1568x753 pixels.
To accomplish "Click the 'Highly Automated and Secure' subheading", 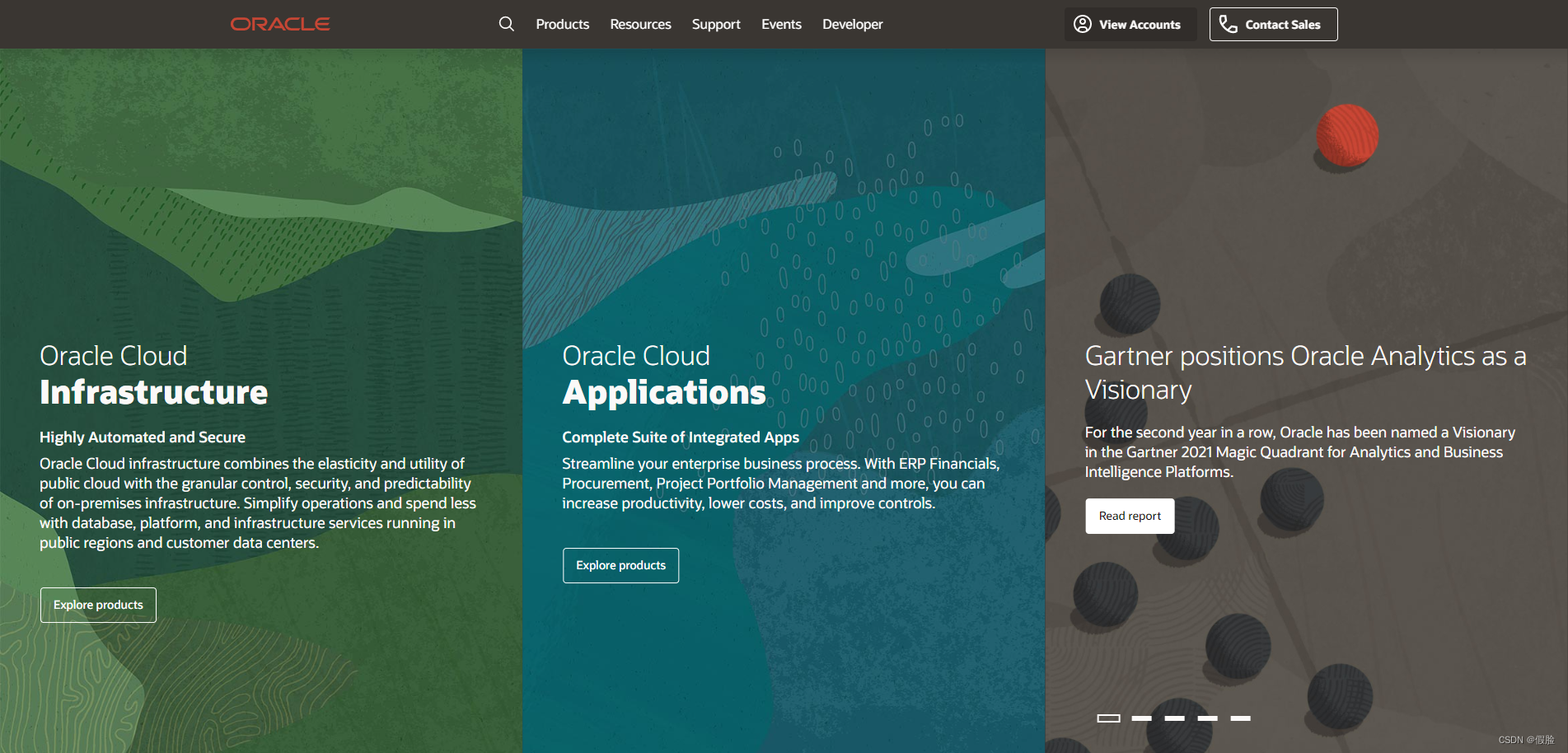I will click(143, 437).
